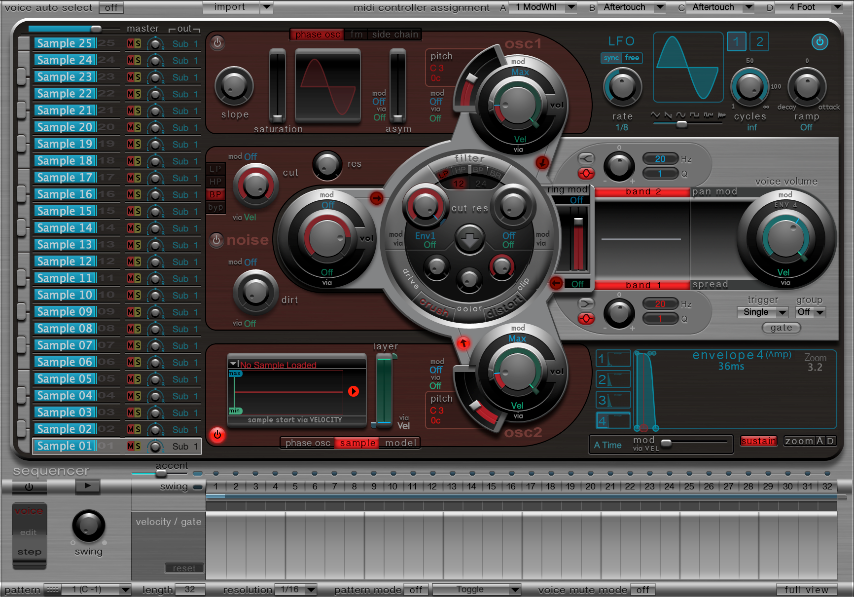
Task: Select osc1 phase osc tab
Action: [x=317, y=34]
